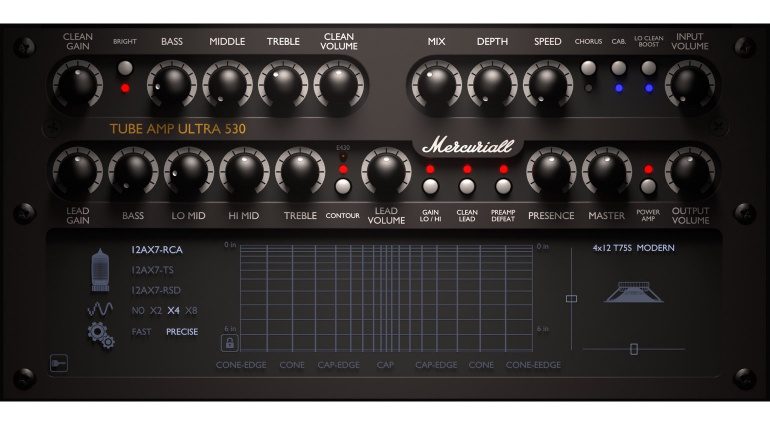The image size is (770, 425).
Task: Select the 12AX7-RSD tube type
Action: (x=157, y=290)
